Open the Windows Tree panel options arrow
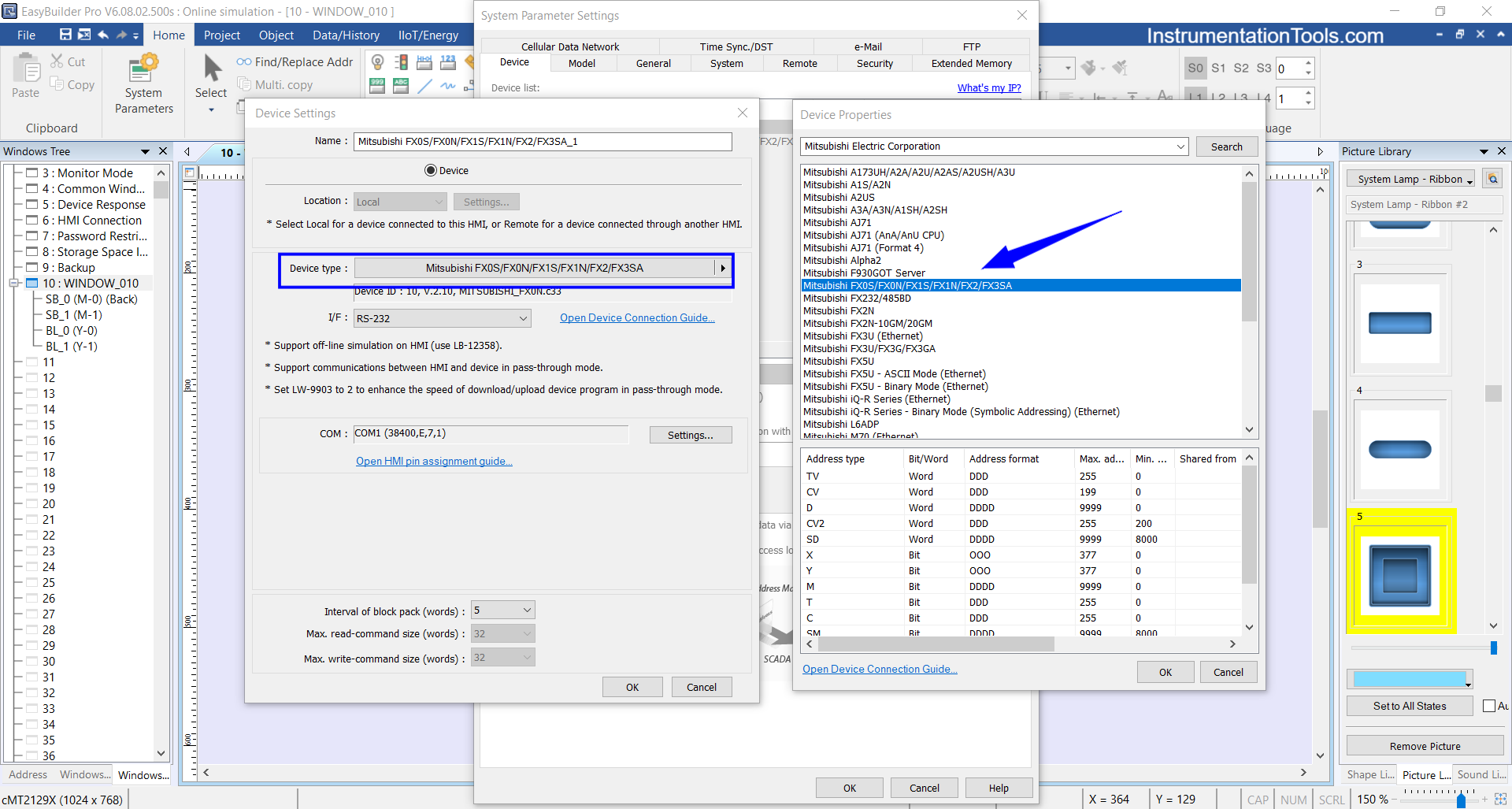 [x=145, y=151]
